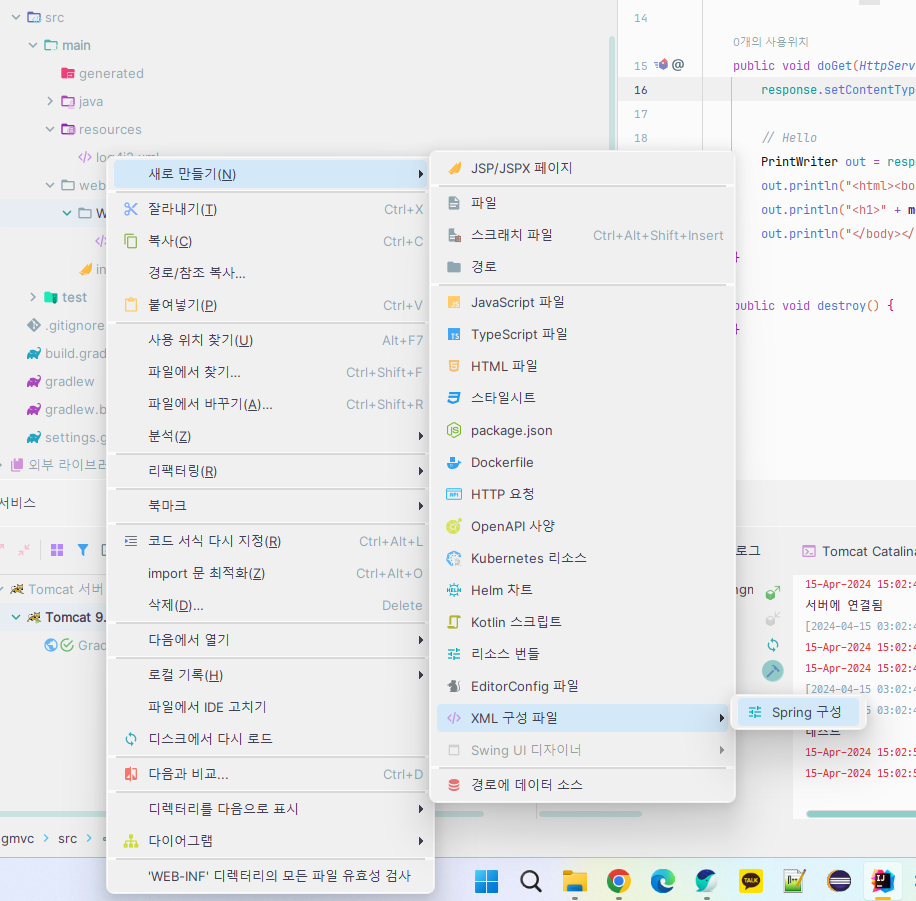Create an 'HTML 파일'
This screenshot has height=901, width=916.
click(582, 366)
